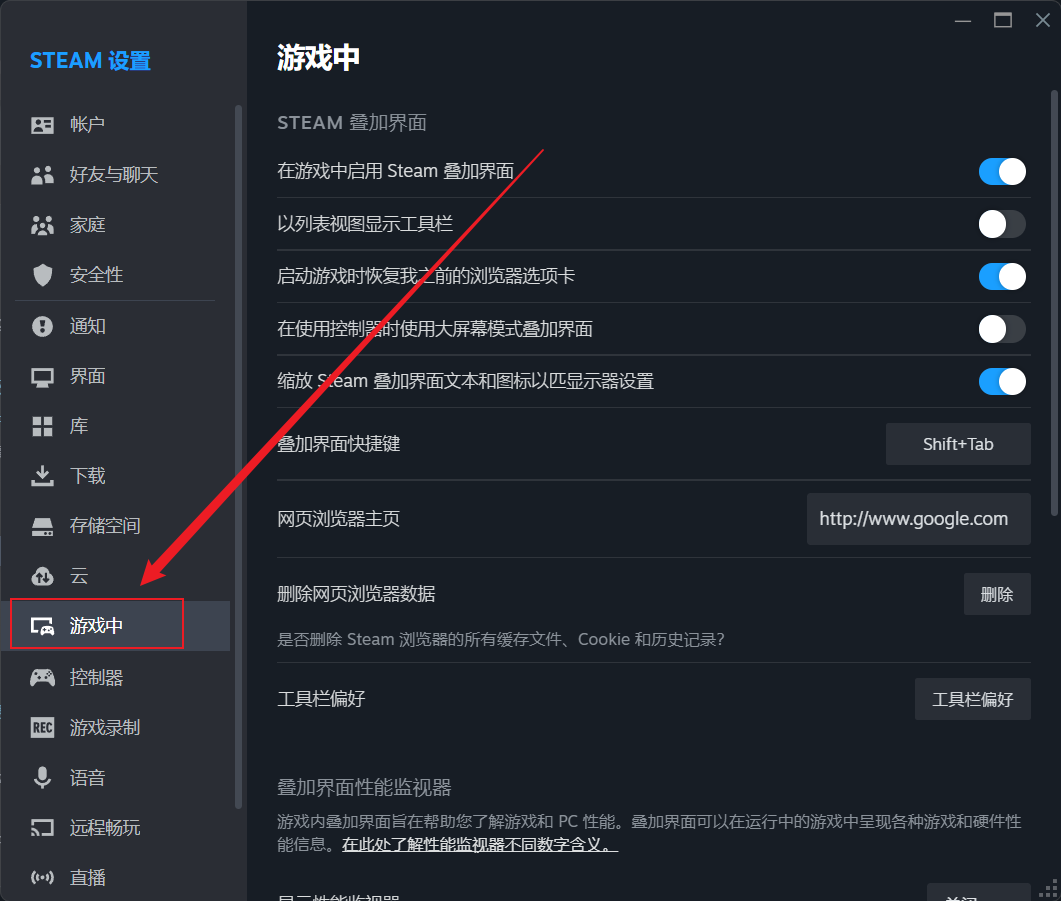Open the 通知 notification icon
Viewport: 1061px width, 901px height.
pos(42,326)
